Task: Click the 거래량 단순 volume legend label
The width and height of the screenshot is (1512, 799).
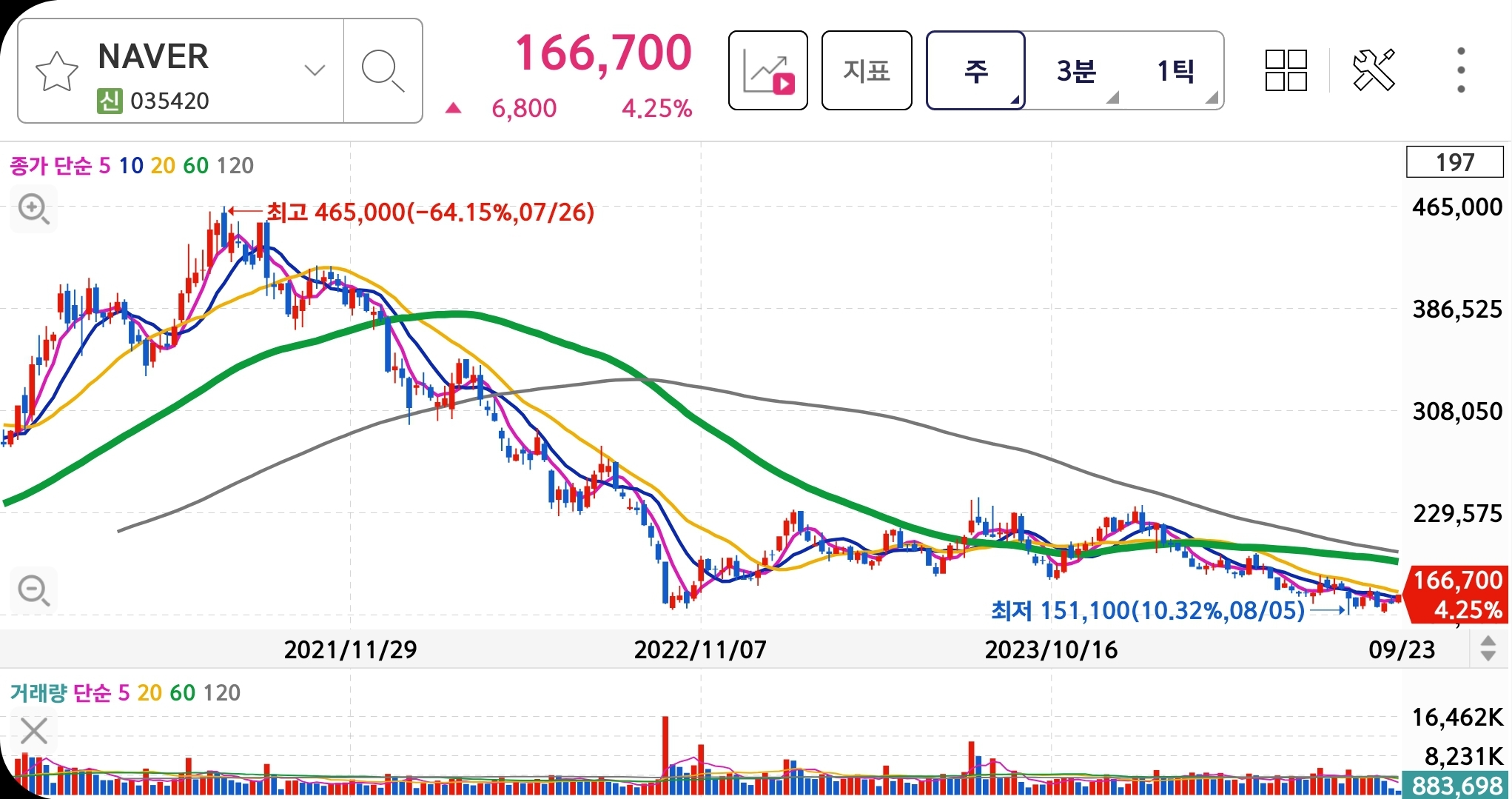Action: pos(61,692)
